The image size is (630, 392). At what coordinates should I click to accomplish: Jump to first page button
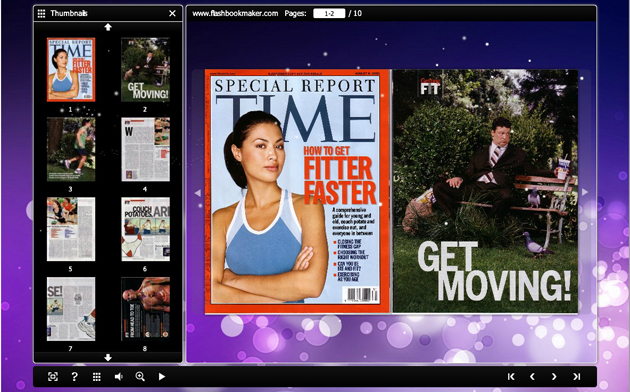click(511, 376)
